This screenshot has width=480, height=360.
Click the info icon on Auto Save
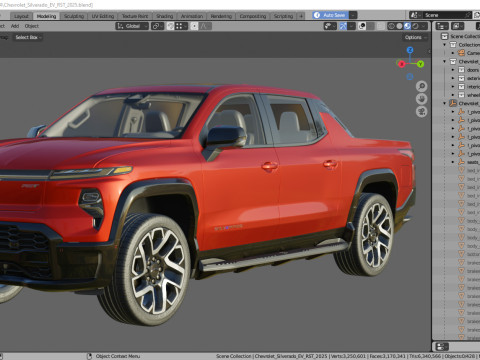[317, 15]
